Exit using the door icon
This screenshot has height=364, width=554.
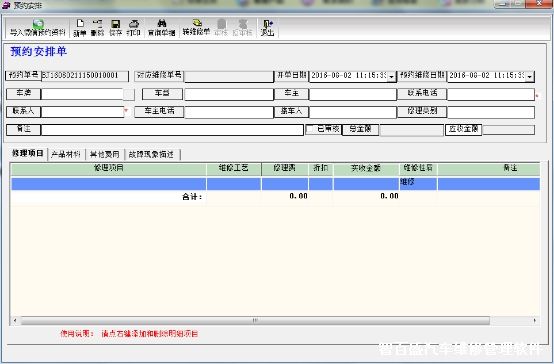(267, 24)
